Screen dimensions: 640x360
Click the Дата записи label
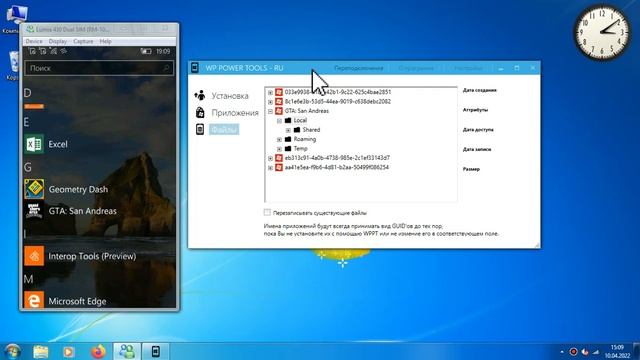point(477,149)
